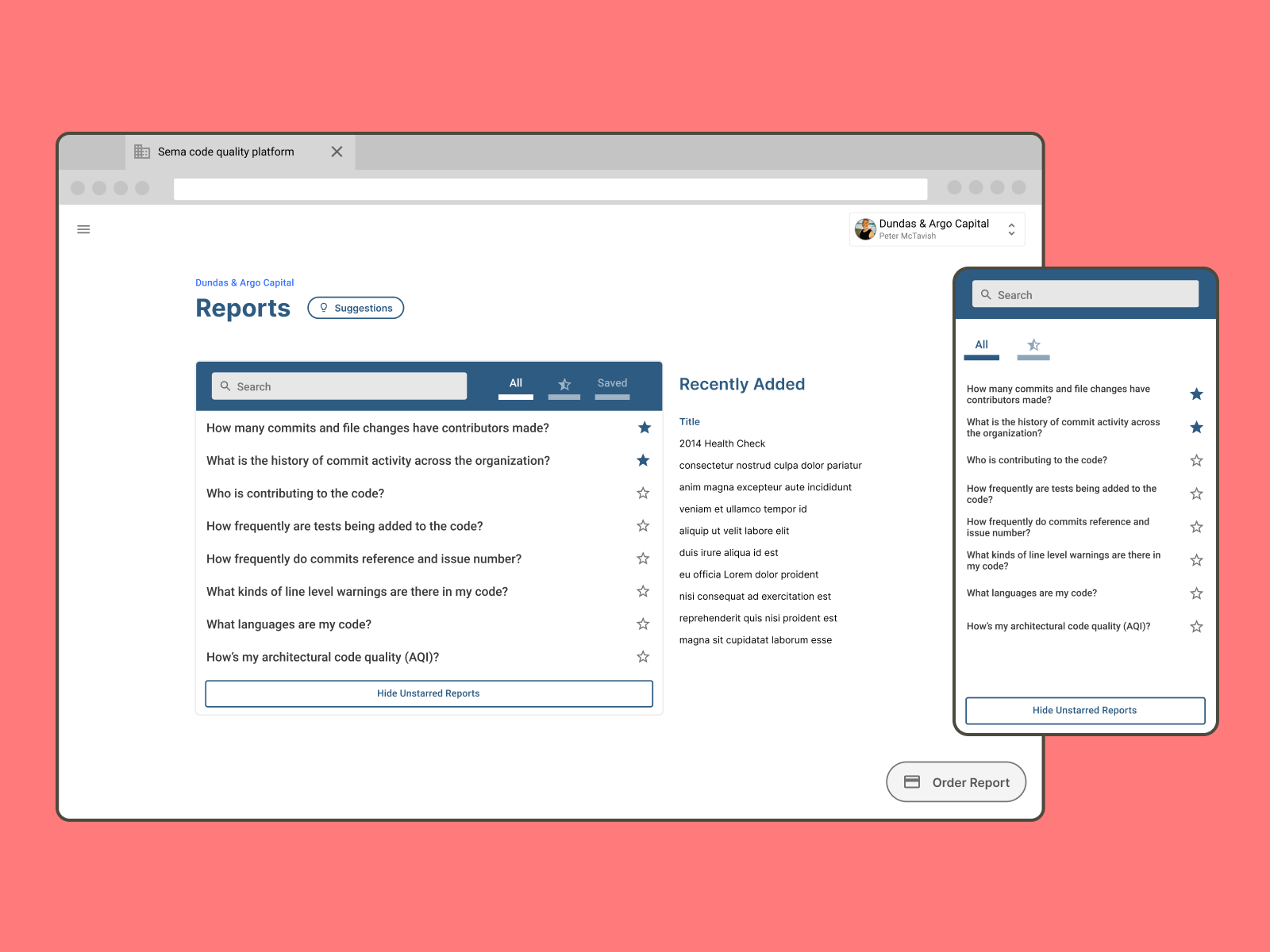Open 'eu officia Lorem dolor proident' item

(749, 574)
